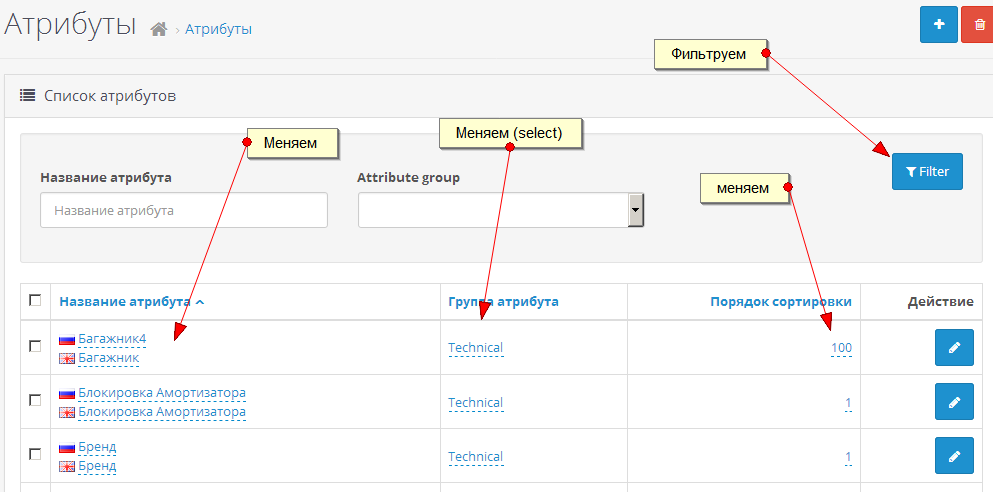Image resolution: width=993 pixels, height=492 pixels.
Task: Edit Technical group in Блокировка Амортизатора row
Action: point(476,403)
